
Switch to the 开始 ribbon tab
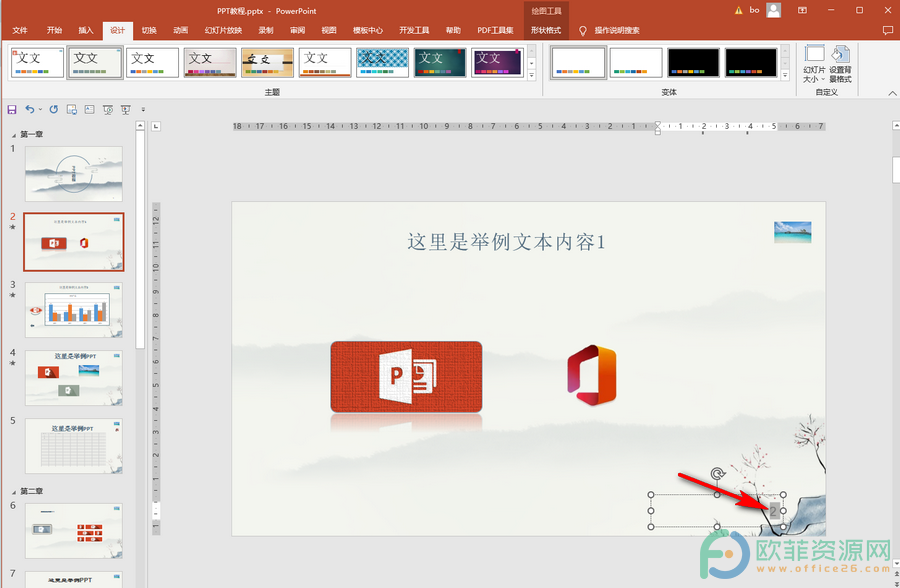pyautogui.click(x=55, y=30)
